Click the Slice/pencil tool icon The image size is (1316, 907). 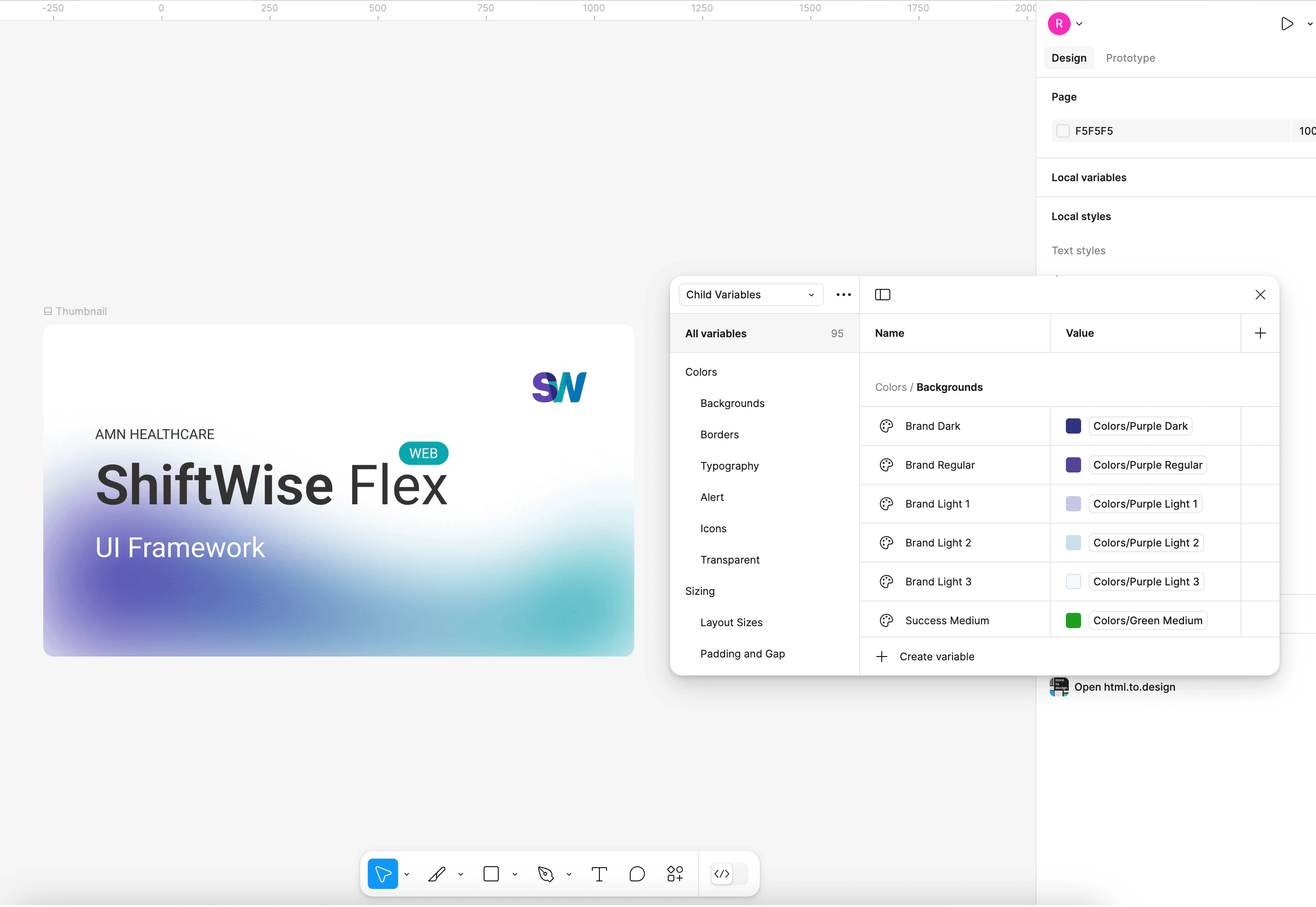click(x=437, y=874)
